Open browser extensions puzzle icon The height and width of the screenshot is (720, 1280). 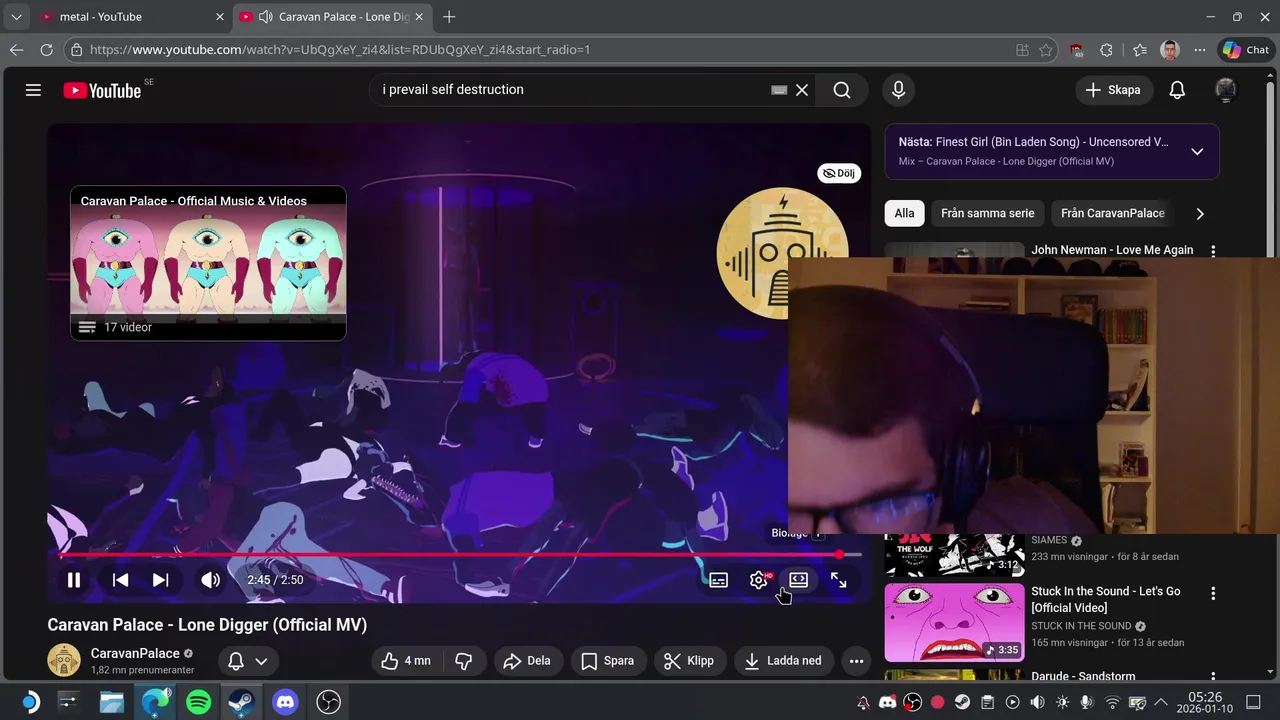(1106, 50)
